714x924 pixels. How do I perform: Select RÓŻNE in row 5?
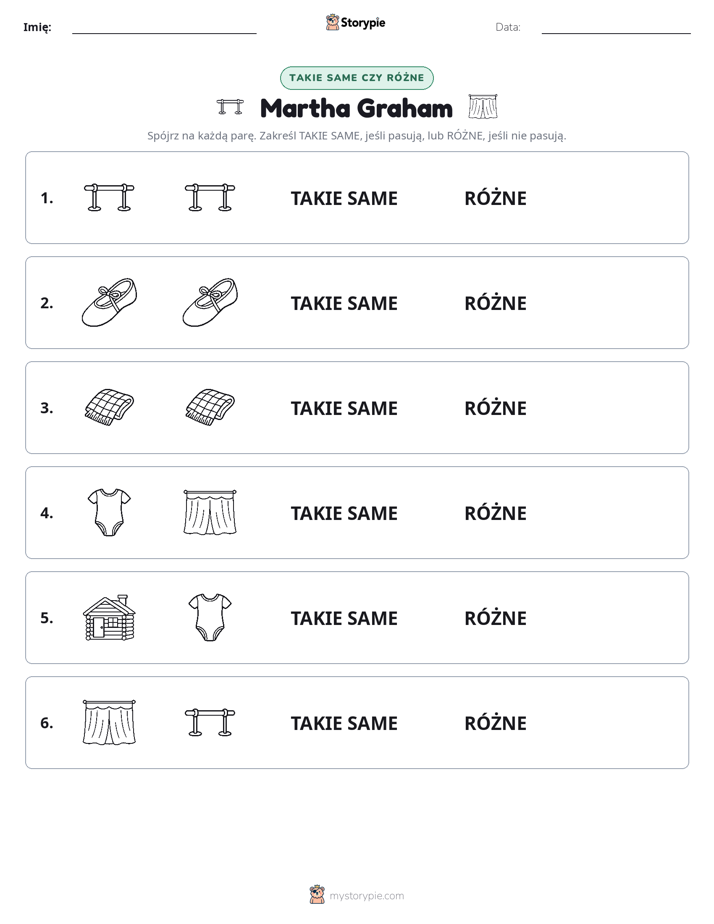495,618
